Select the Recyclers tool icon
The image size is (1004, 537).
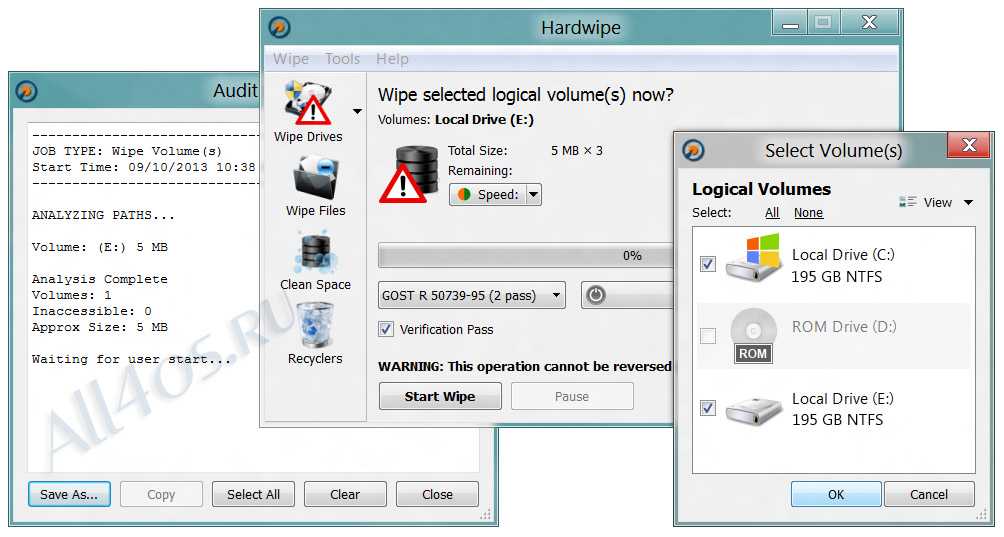click(315, 325)
